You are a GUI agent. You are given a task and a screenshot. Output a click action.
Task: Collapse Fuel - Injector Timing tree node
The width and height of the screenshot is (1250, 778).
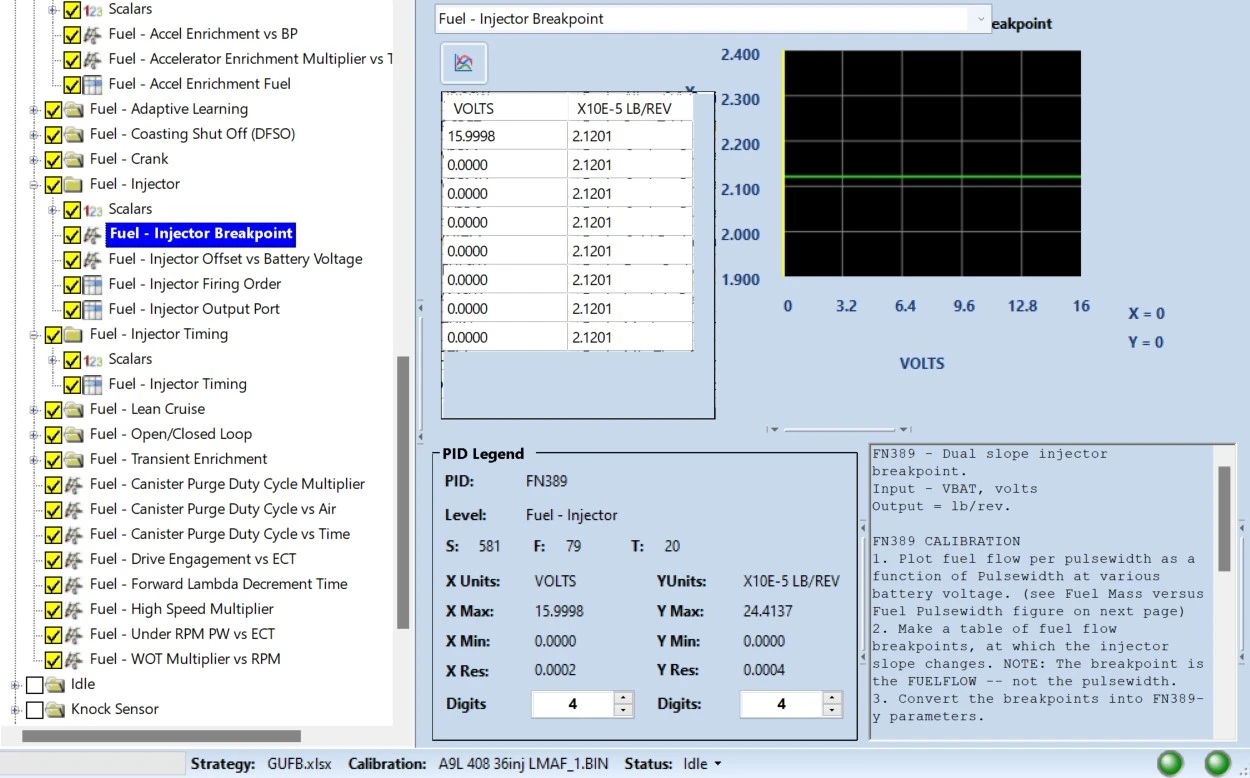click(35, 334)
